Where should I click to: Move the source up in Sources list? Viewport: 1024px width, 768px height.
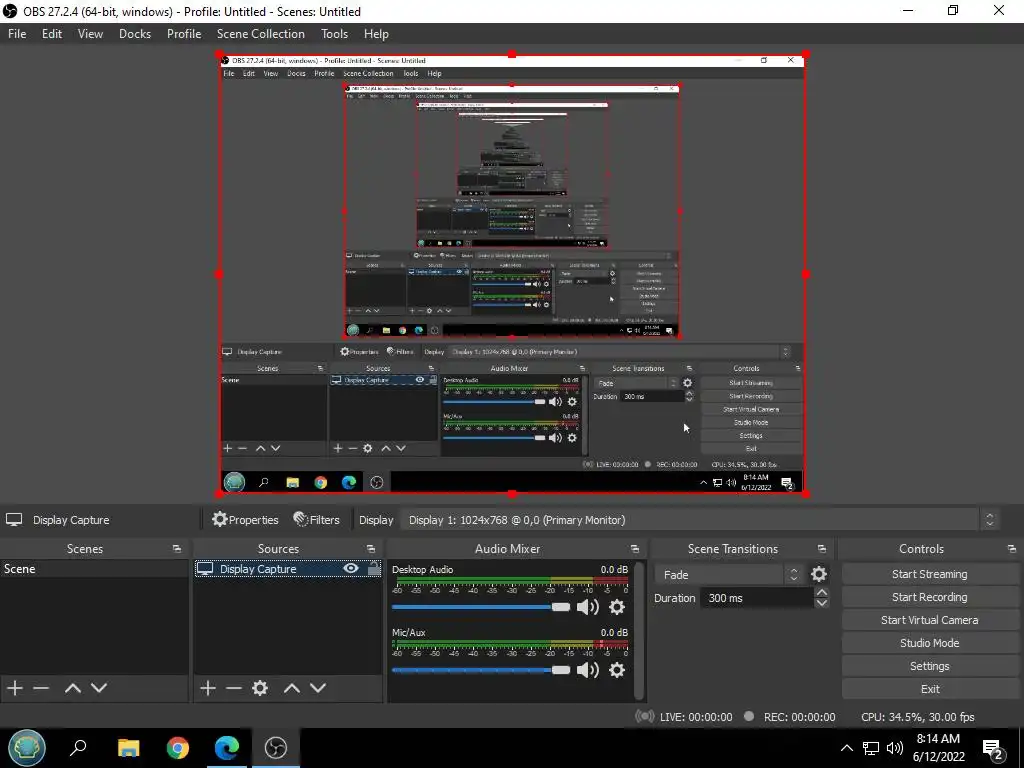[x=292, y=688]
